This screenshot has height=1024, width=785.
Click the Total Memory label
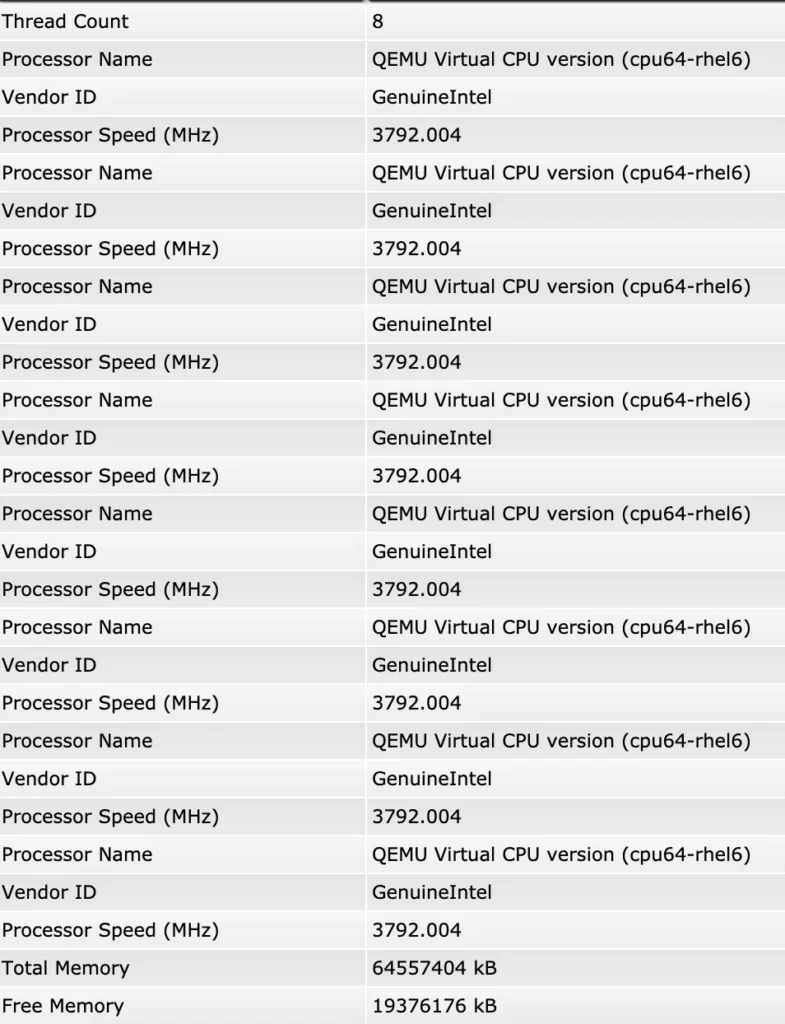(x=65, y=968)
